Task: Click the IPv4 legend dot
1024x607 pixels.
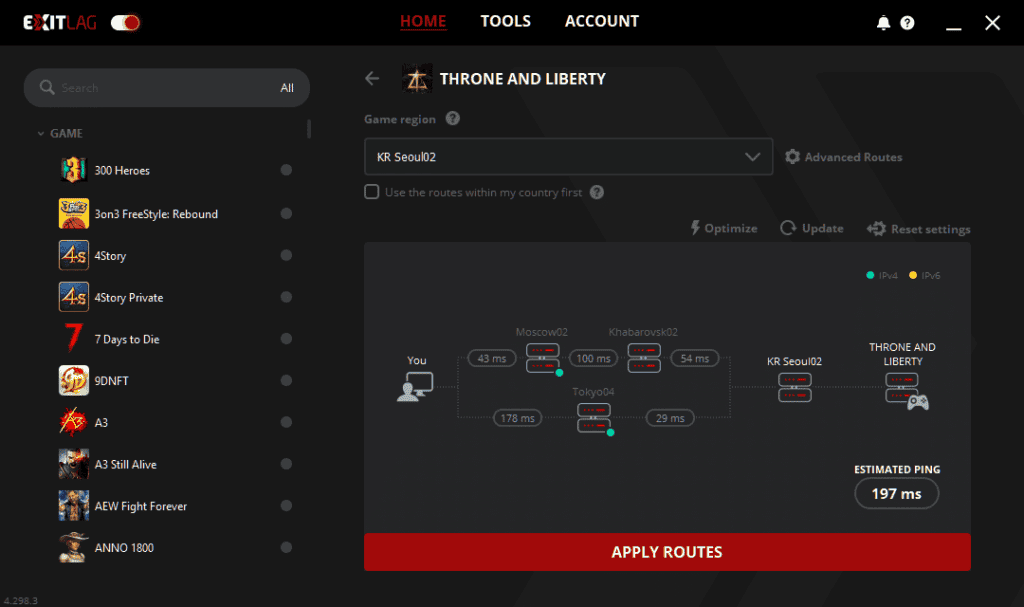Action: [870, 275]
